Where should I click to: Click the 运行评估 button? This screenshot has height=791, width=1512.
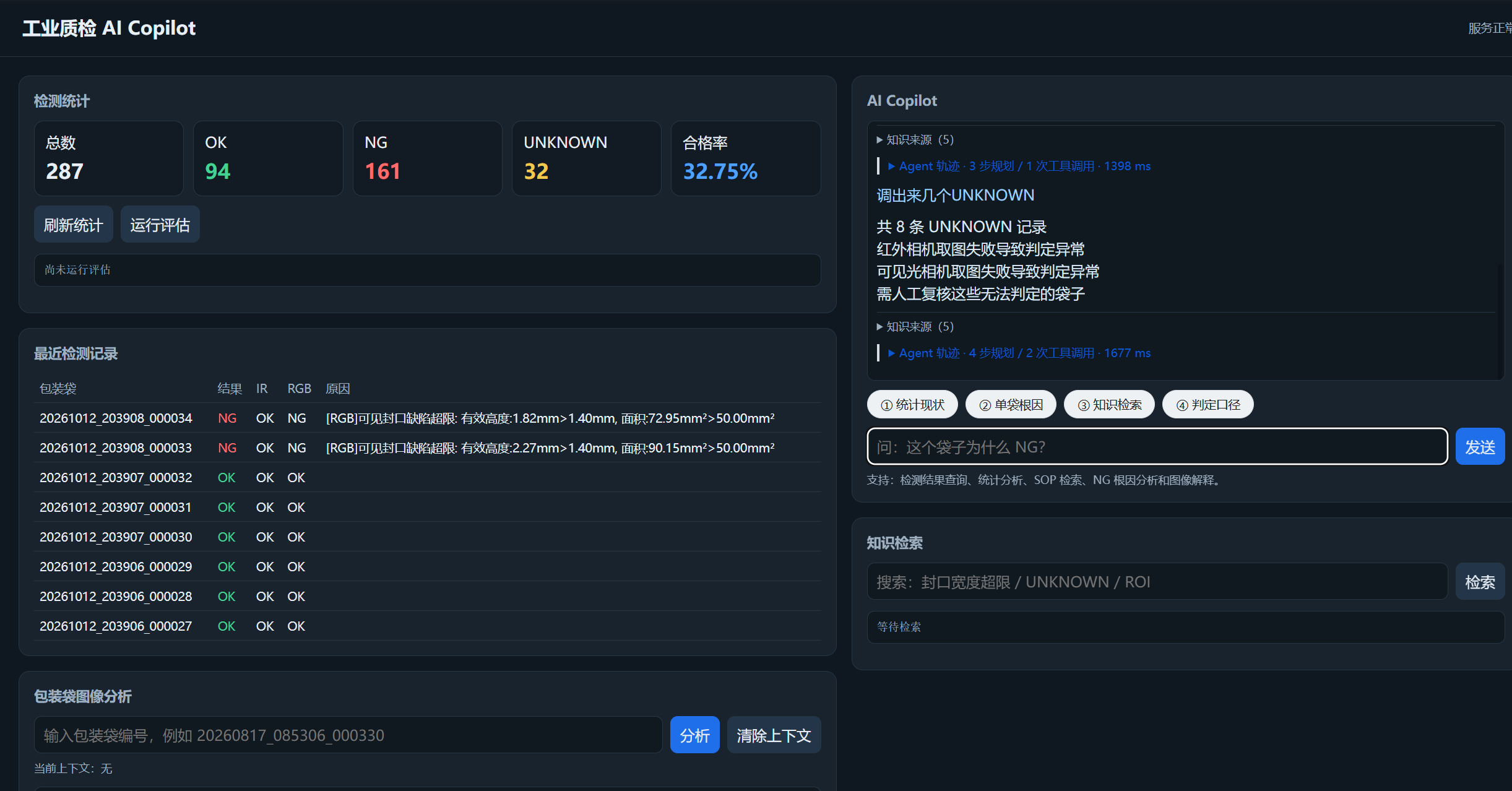160,225
